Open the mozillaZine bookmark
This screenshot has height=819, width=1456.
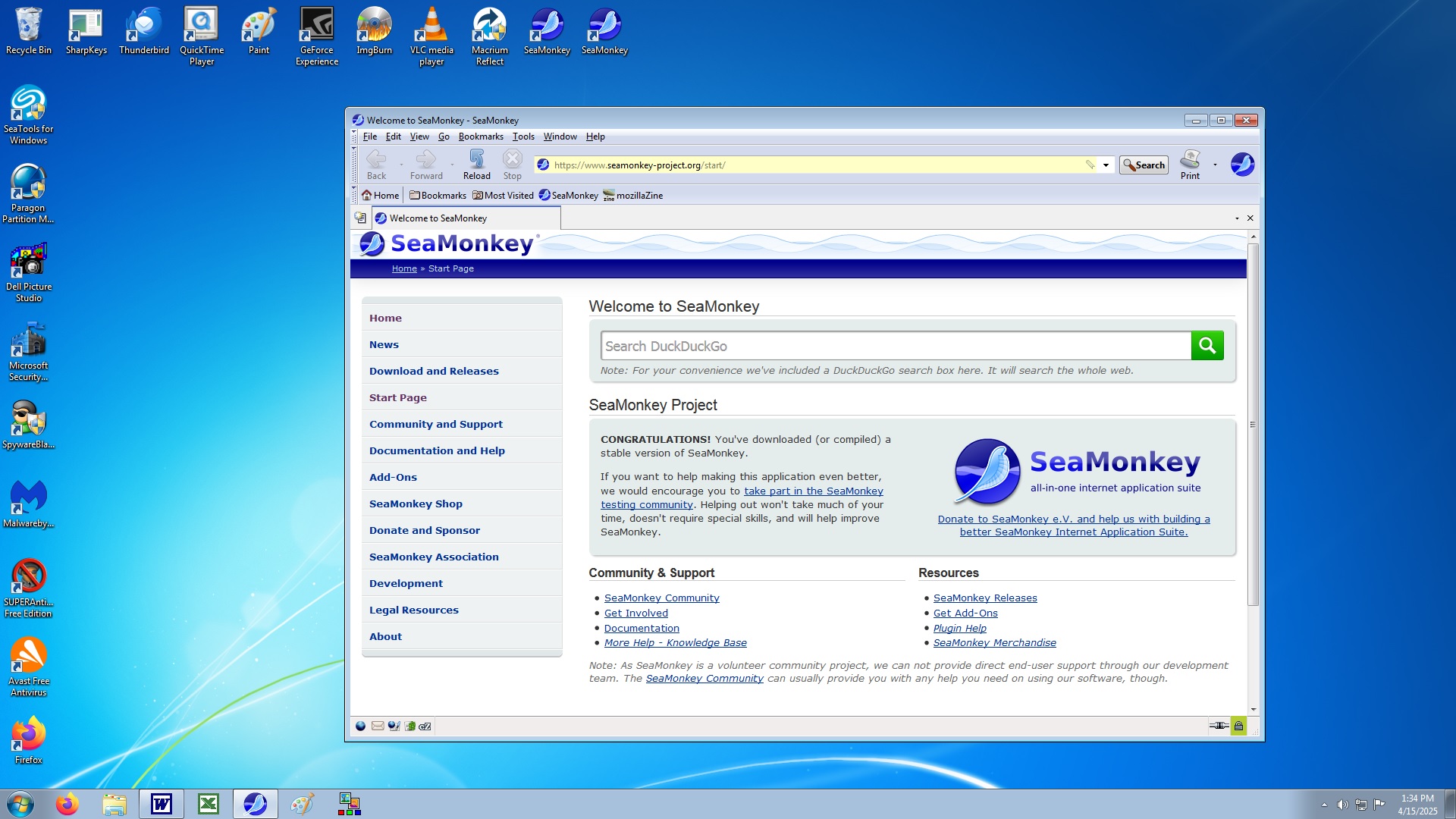632,196
